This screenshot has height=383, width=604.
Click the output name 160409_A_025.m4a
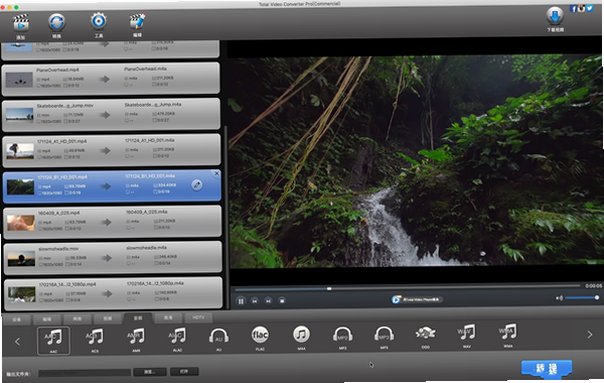[x=147, y=212]
